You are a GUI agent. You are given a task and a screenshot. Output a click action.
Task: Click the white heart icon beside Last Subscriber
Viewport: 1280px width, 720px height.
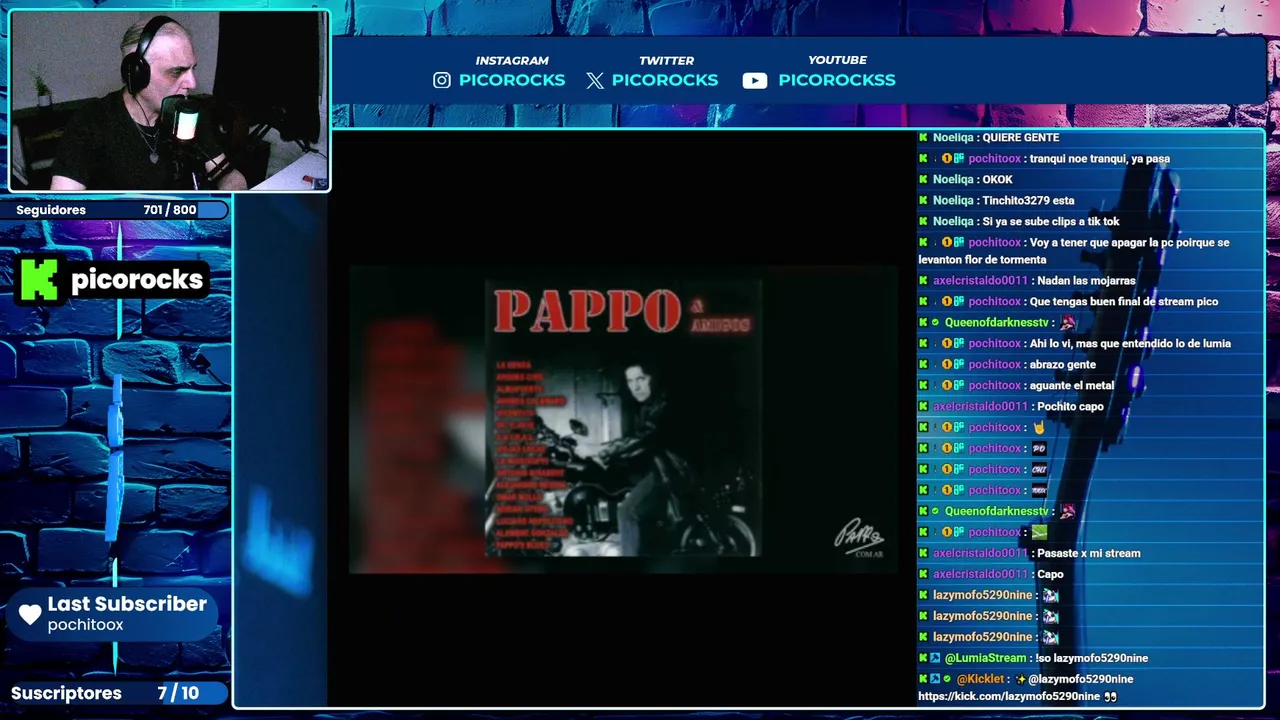pos(30,614)
